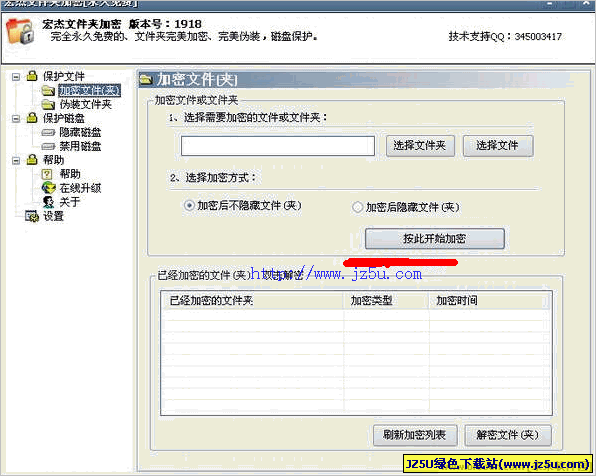Click 按此开始加密 button

click(x=435, y=239)
